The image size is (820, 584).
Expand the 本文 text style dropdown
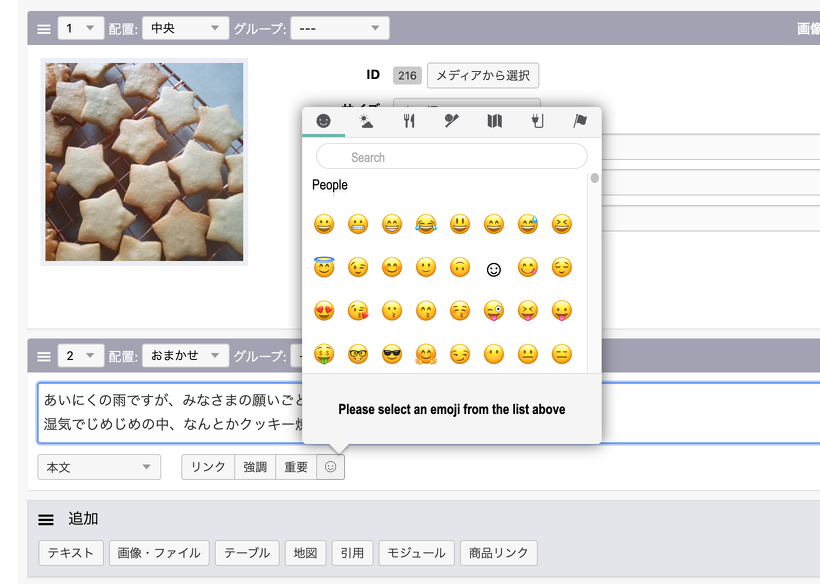pos(99,467)
